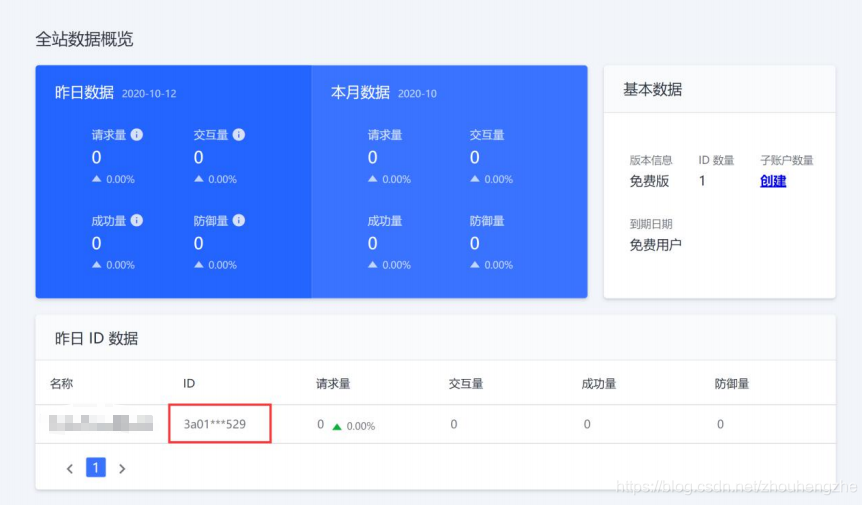Image resolution: width=867 pixels, height=505 pixels.
Task: Click the 创建 sub-account link
Action: pyautogui.click(x=773, y=181)
